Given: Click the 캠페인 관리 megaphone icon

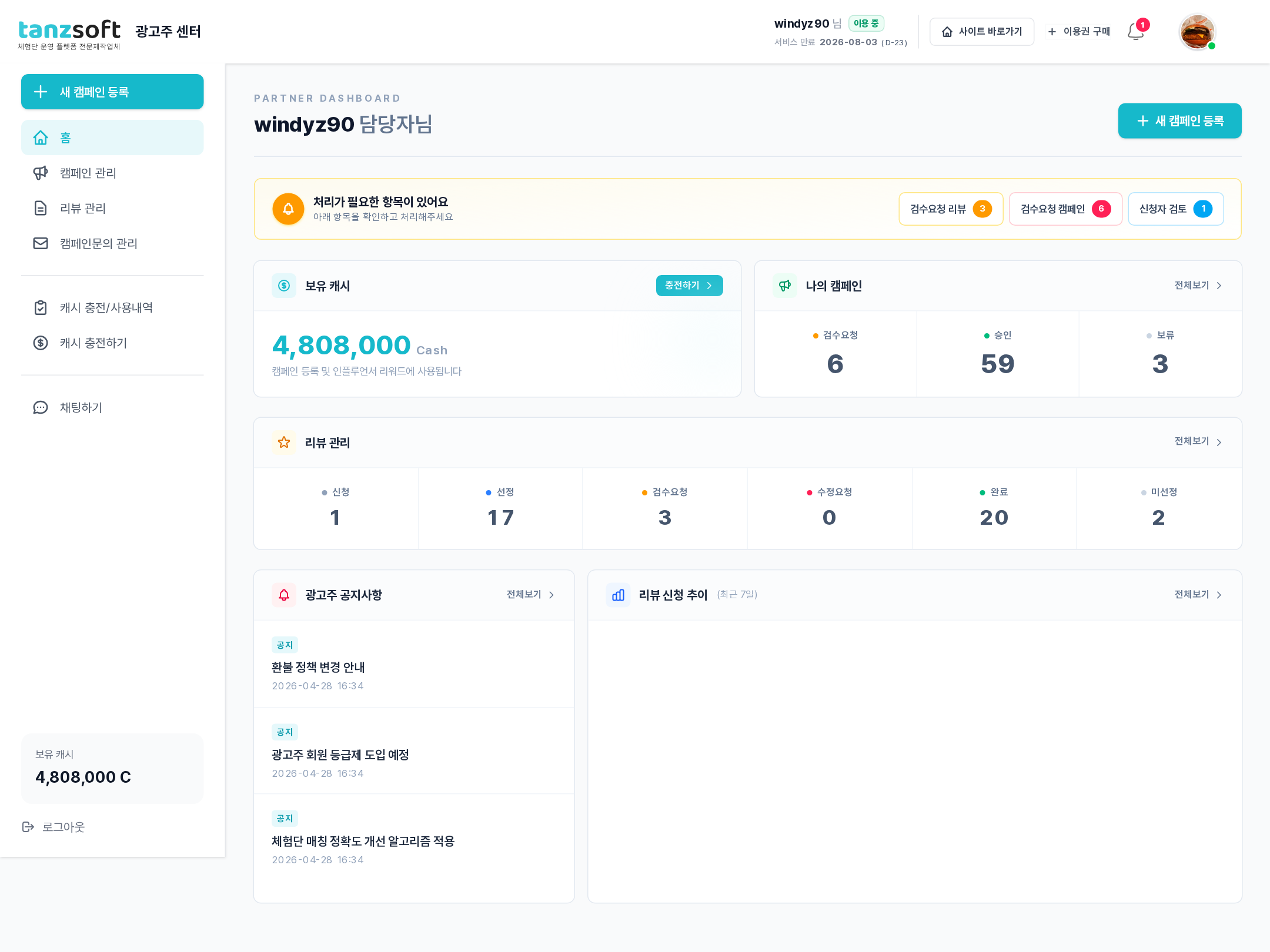Looking at the screenshot, I should coord(41,173).
